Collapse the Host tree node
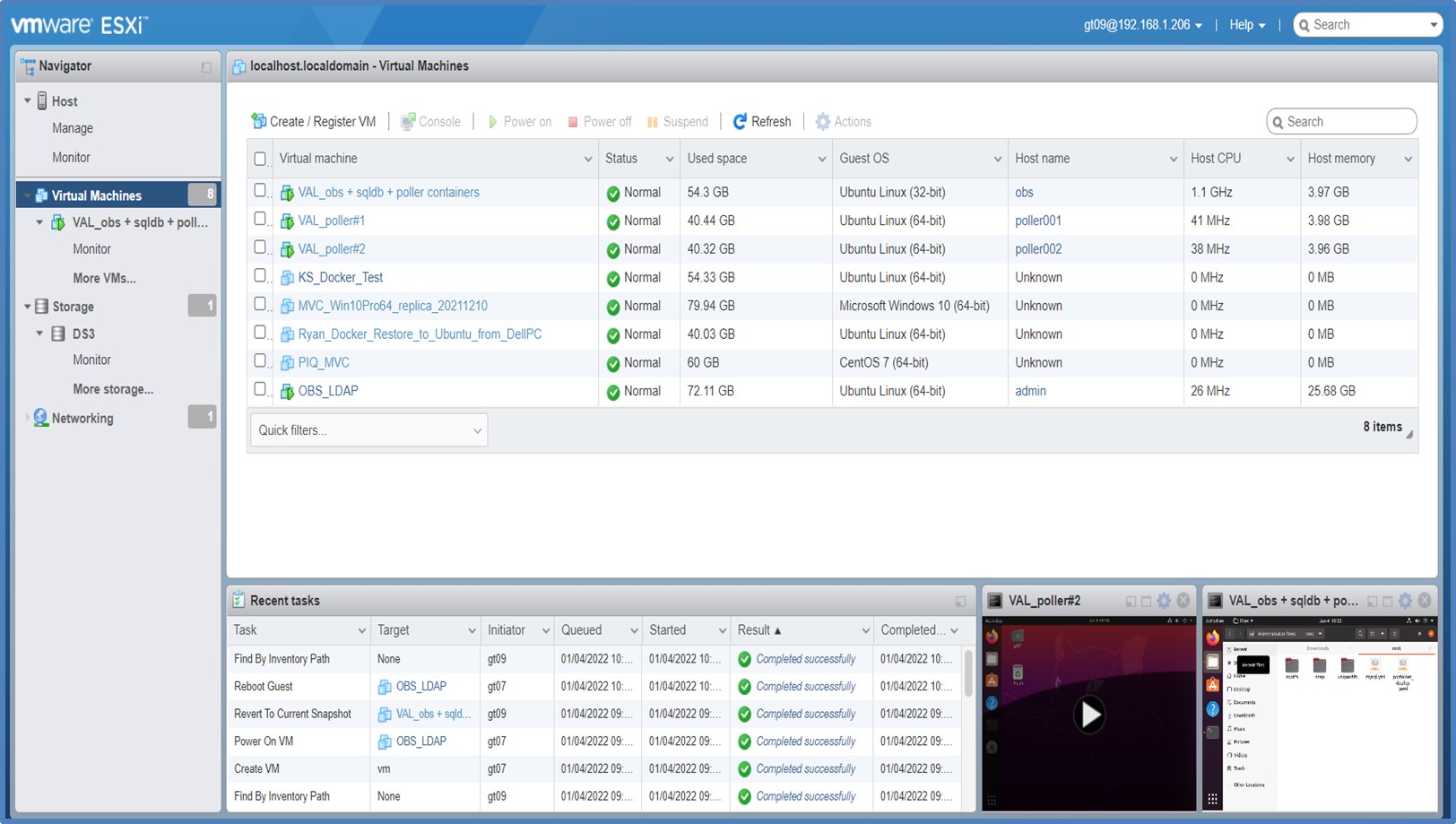This screenshot has height=824, width=1456. coord(27,101)
